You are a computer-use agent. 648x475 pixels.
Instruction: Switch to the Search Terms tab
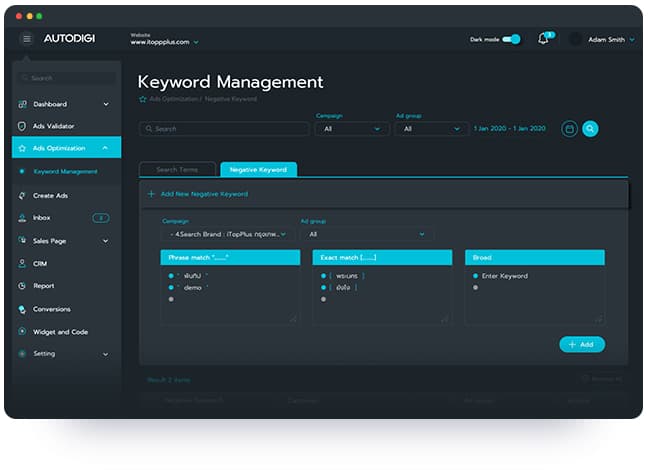(x=177, y=170)
